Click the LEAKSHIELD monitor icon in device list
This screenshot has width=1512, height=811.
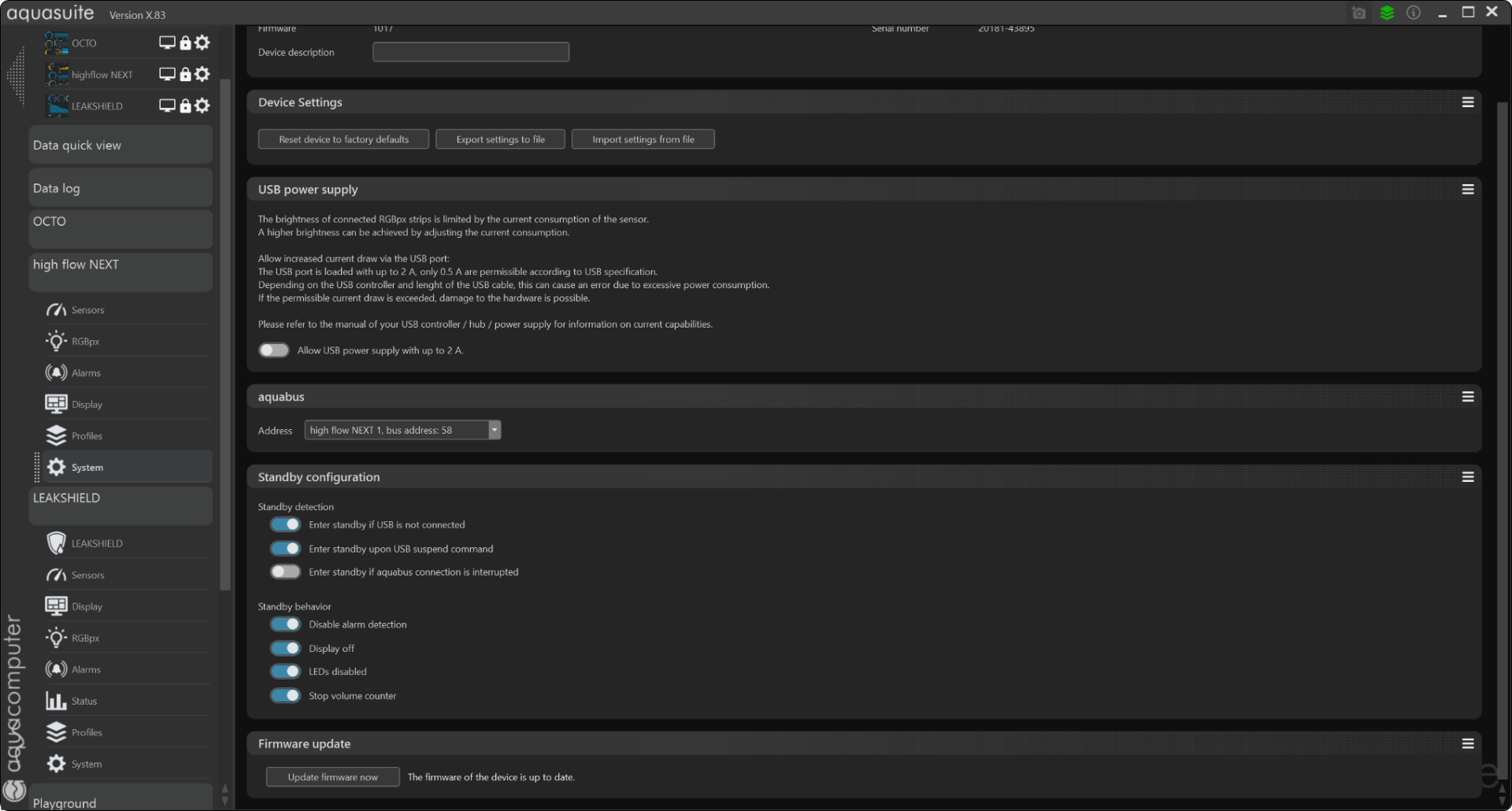pos(167,106)
